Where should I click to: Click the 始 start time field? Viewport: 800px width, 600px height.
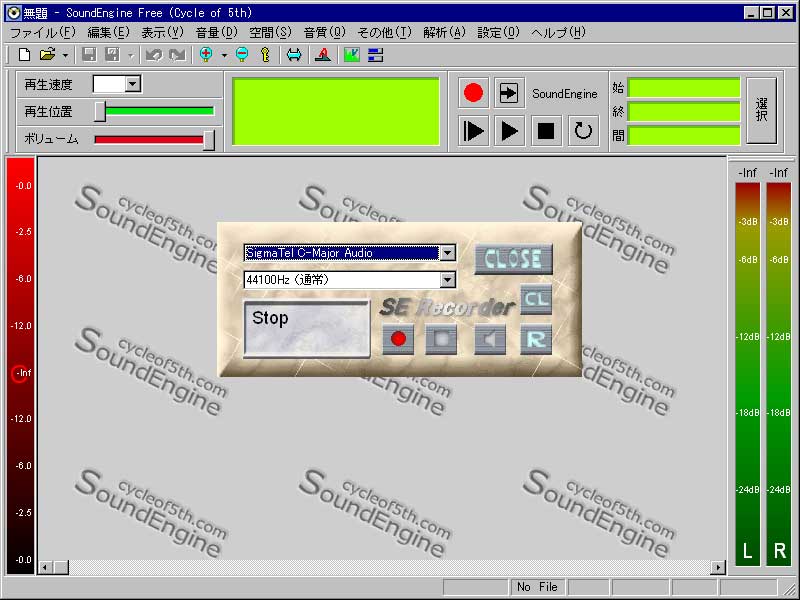click(684, 88)
